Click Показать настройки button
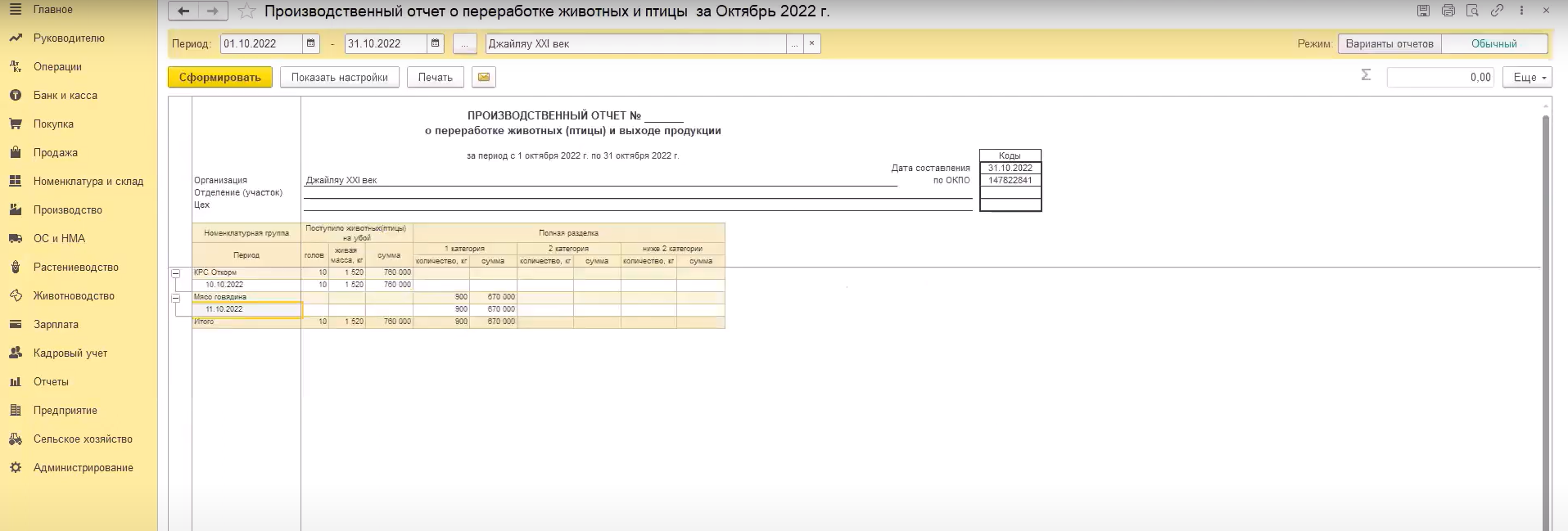 click(339, 77)
